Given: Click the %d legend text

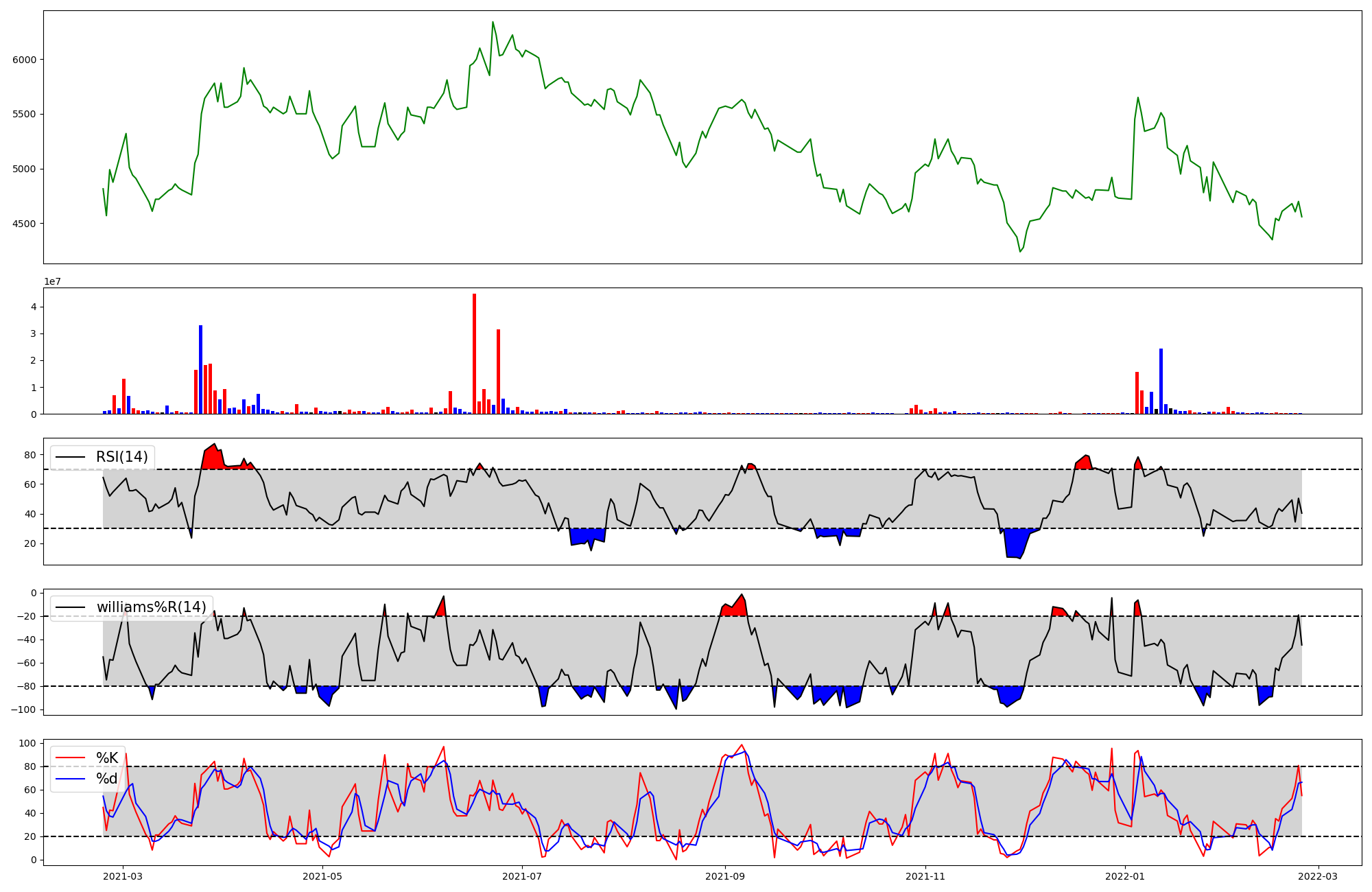Looking at the screenshot, I should point(106,779).
